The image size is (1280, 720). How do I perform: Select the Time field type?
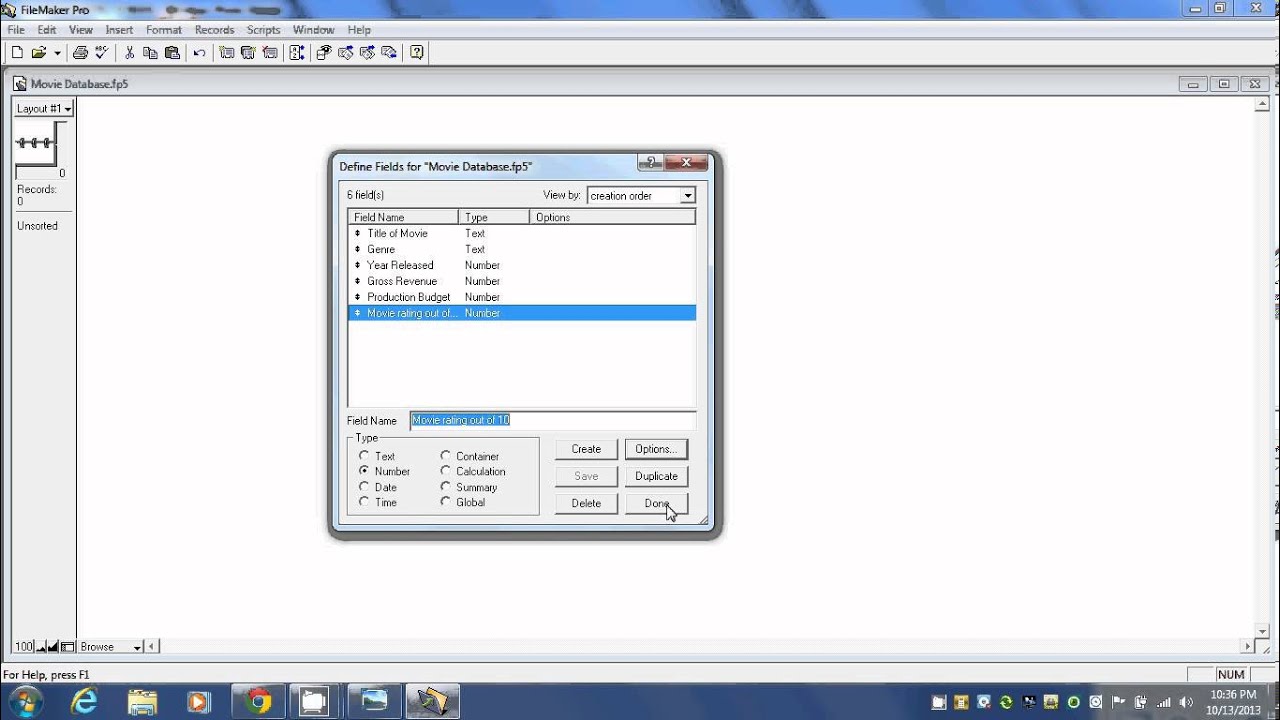pos(378,502)
